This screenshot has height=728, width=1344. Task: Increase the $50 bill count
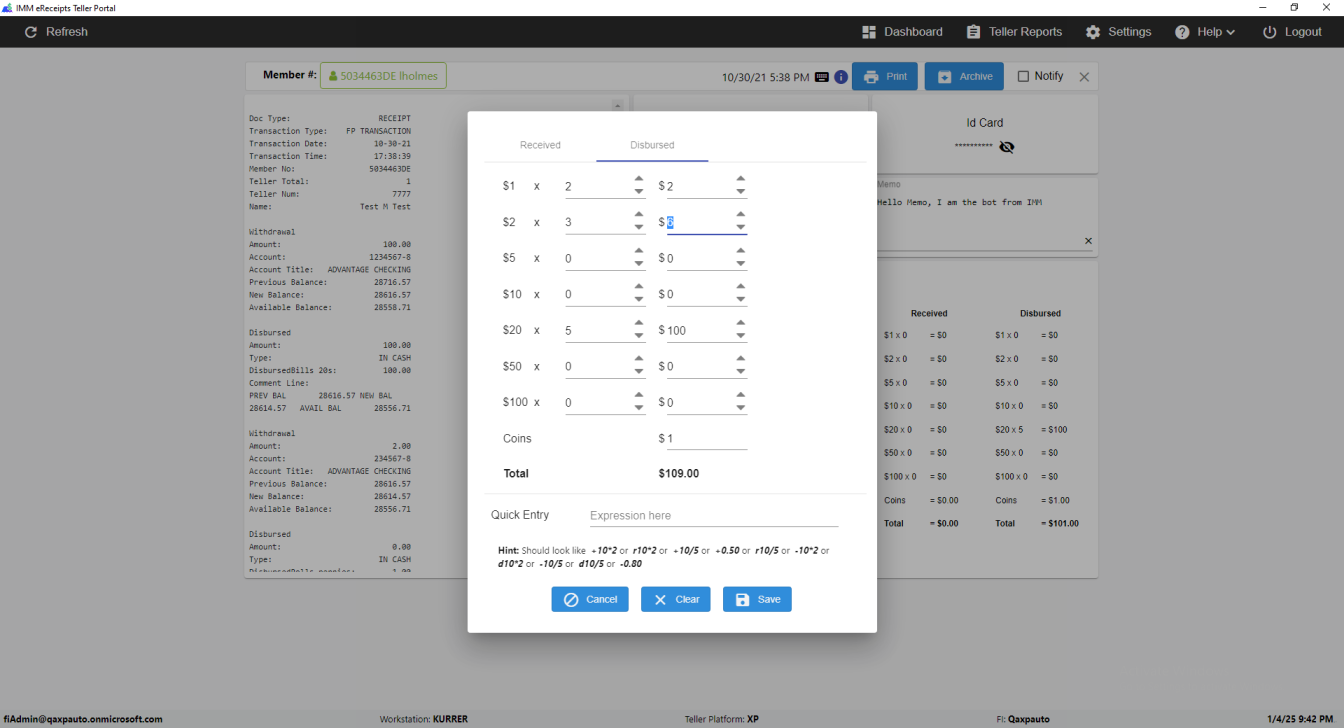[639, 360]
